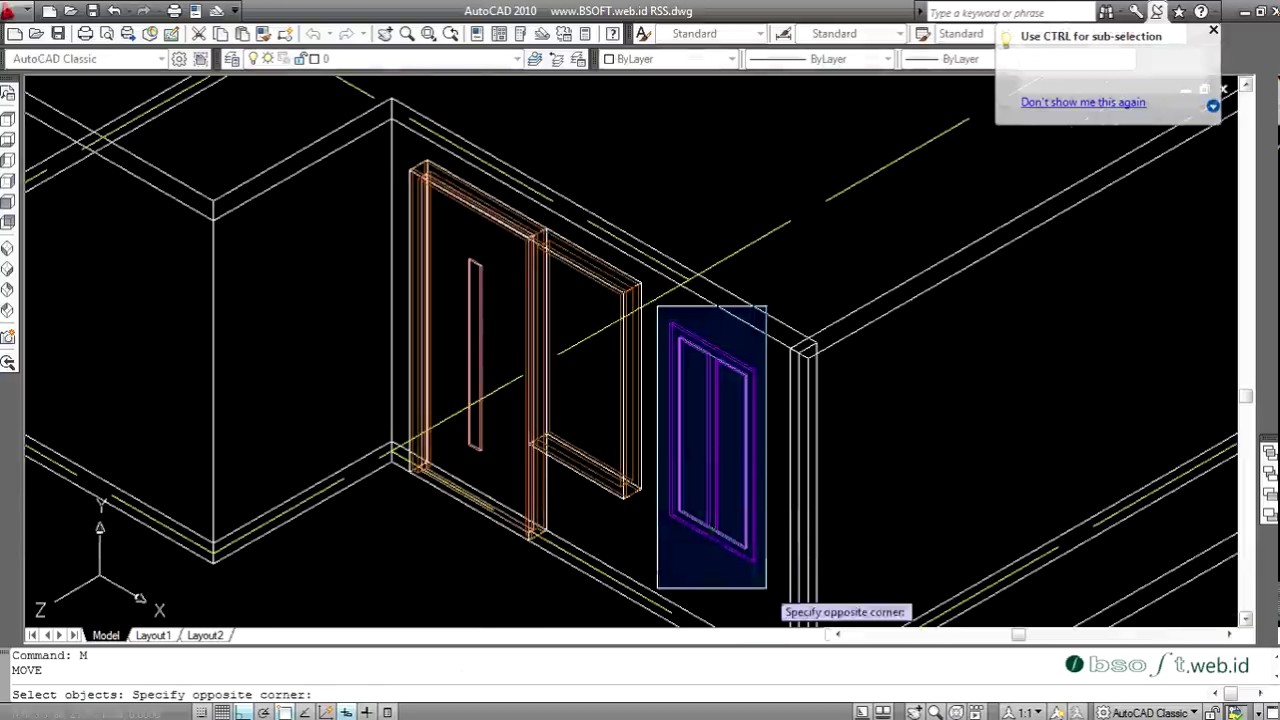
Task: Select the Zoom Previous icon
Action: 450,34
